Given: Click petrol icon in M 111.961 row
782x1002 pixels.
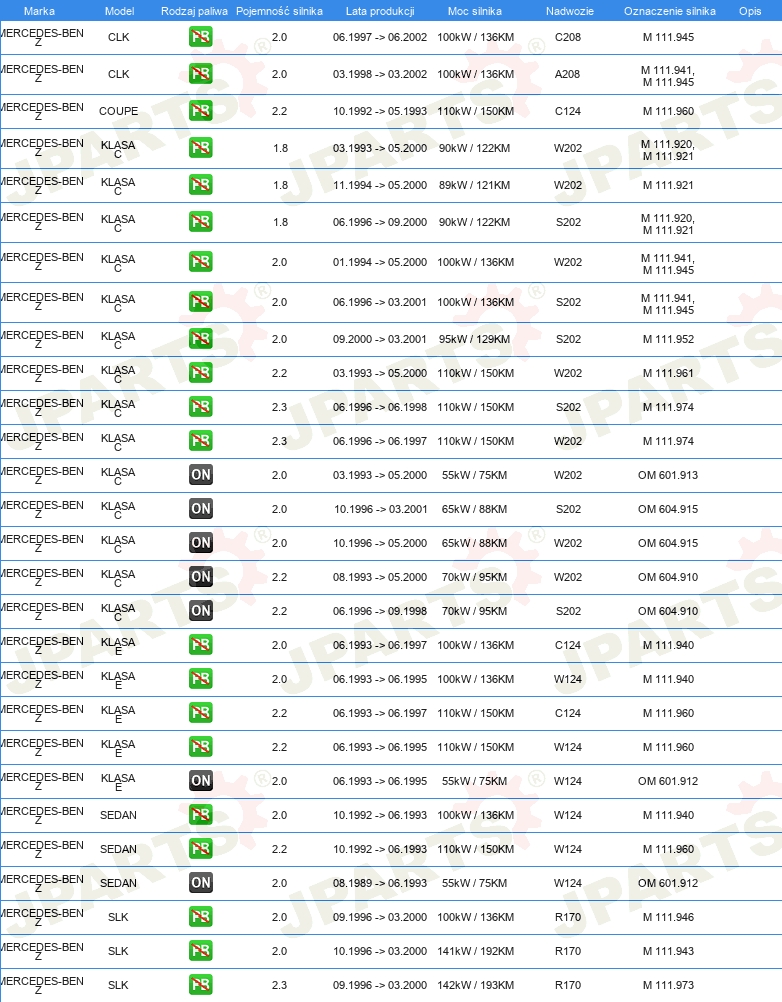Looking at the screenshot, I should (201, 373).
